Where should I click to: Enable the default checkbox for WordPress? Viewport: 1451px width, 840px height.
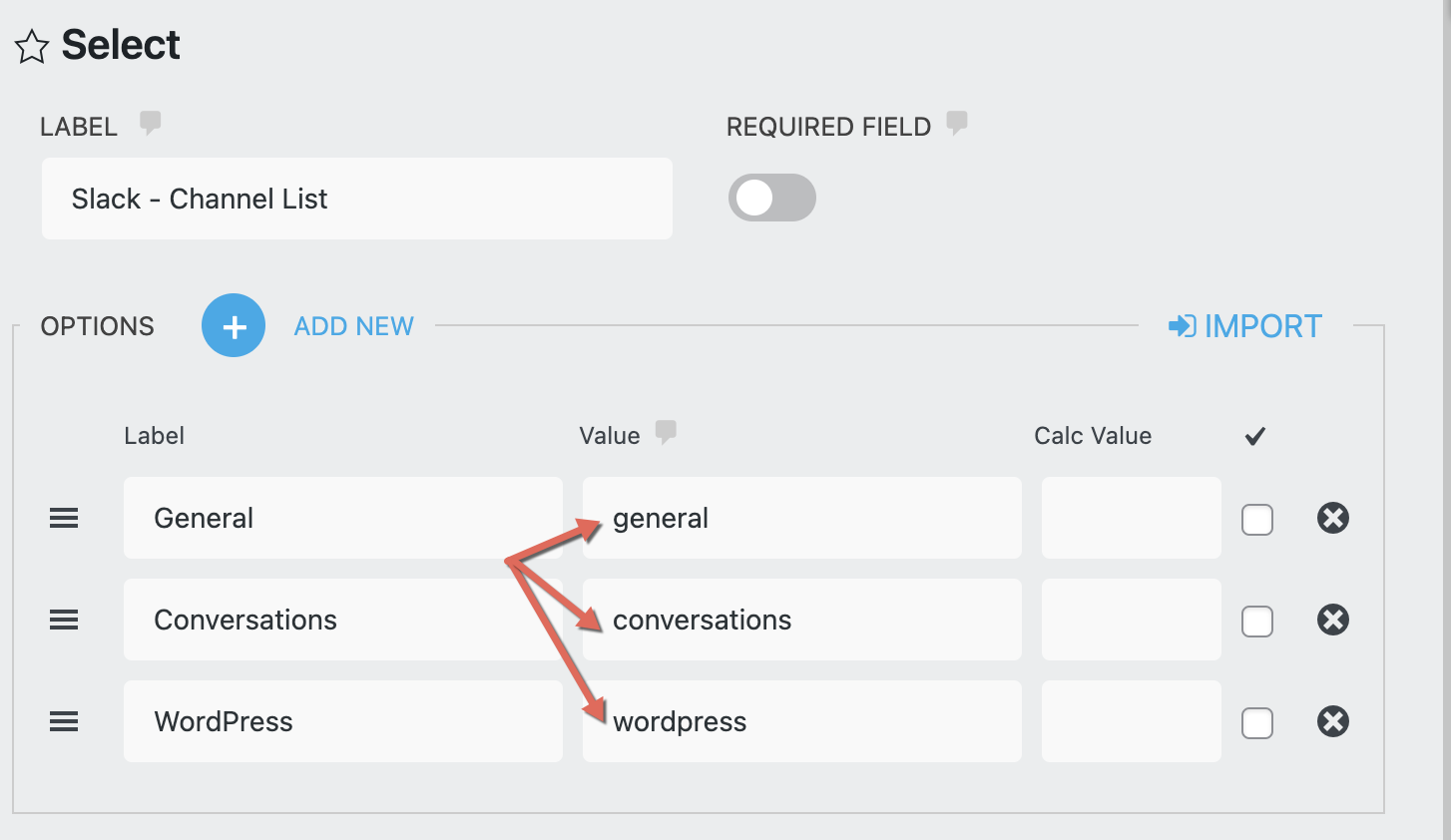(x=1256, y=723)
